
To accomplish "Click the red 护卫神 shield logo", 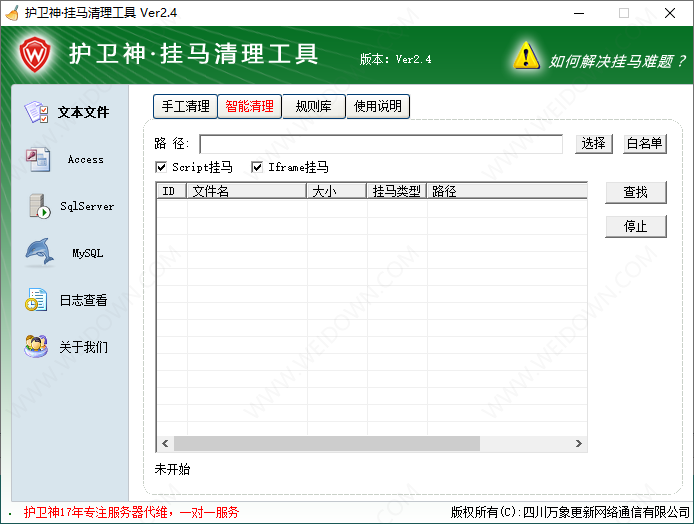I will 35,54.
